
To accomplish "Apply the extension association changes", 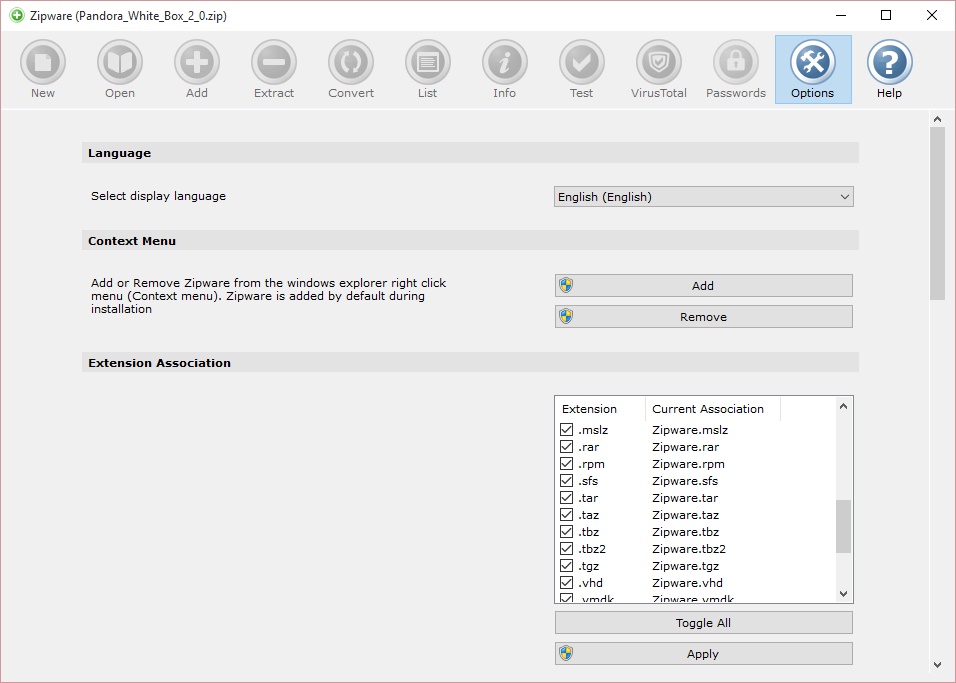I will 704,654.
